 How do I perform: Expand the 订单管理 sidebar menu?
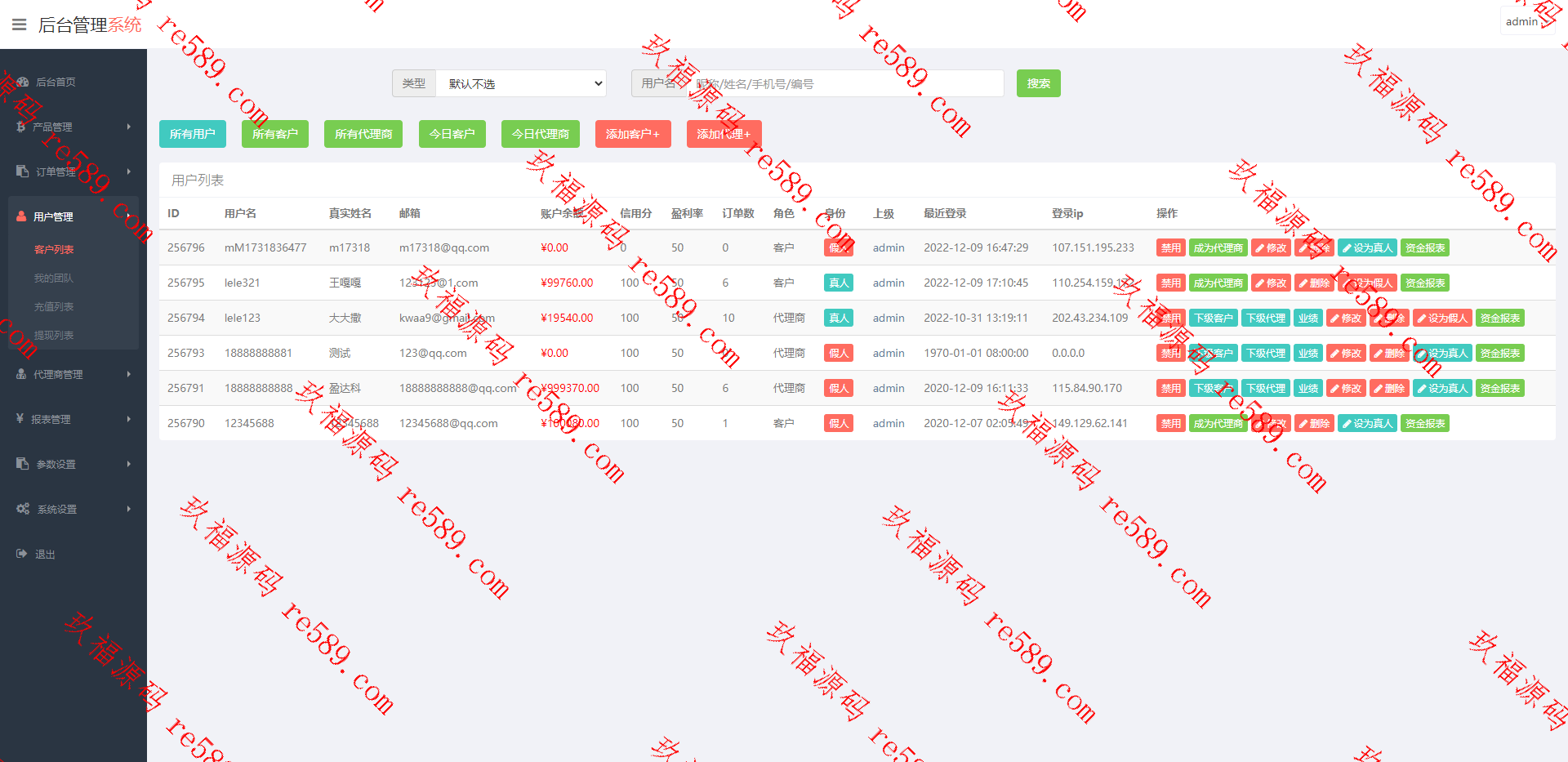(73, 172)
